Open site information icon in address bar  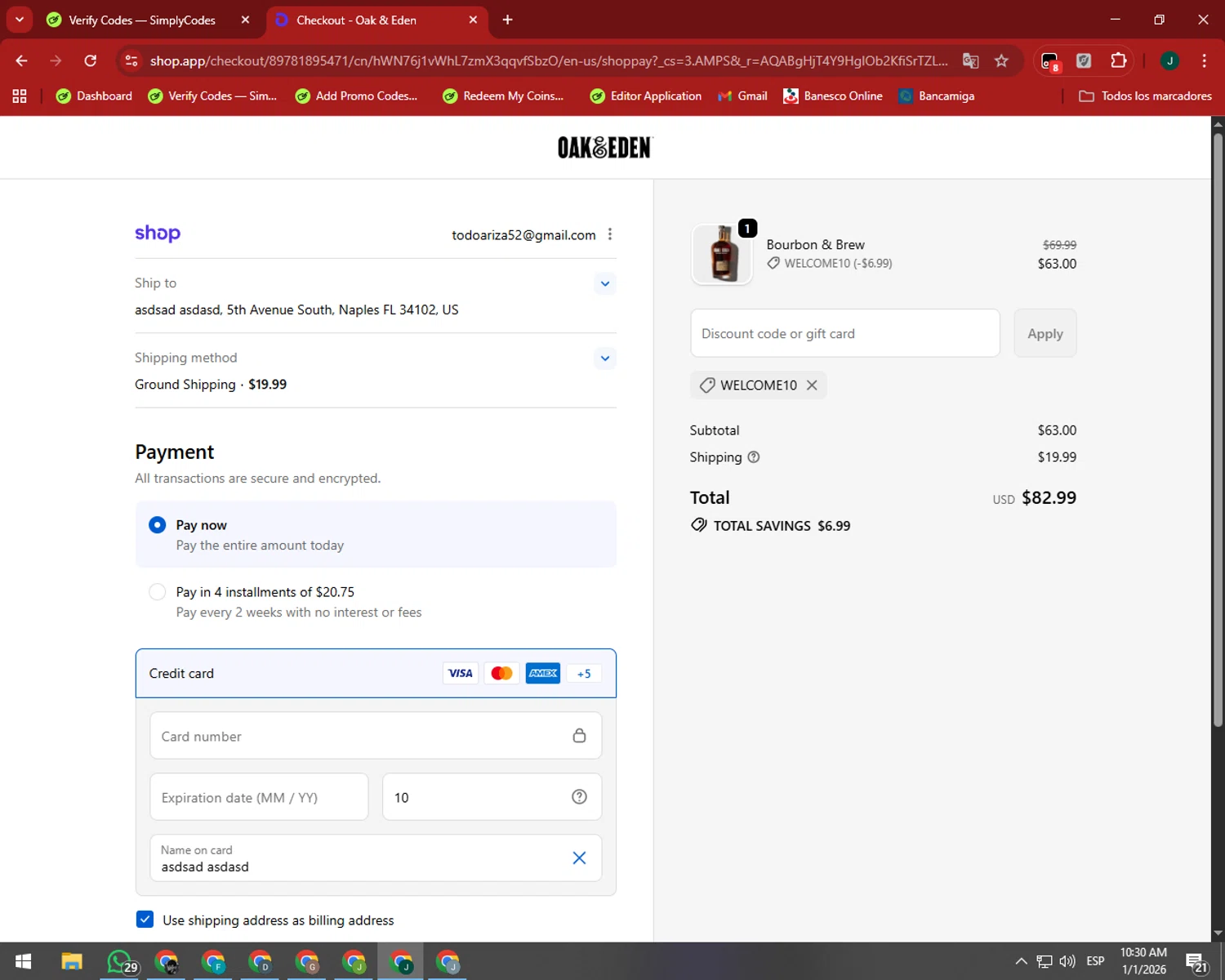click(x=131, y=60)
